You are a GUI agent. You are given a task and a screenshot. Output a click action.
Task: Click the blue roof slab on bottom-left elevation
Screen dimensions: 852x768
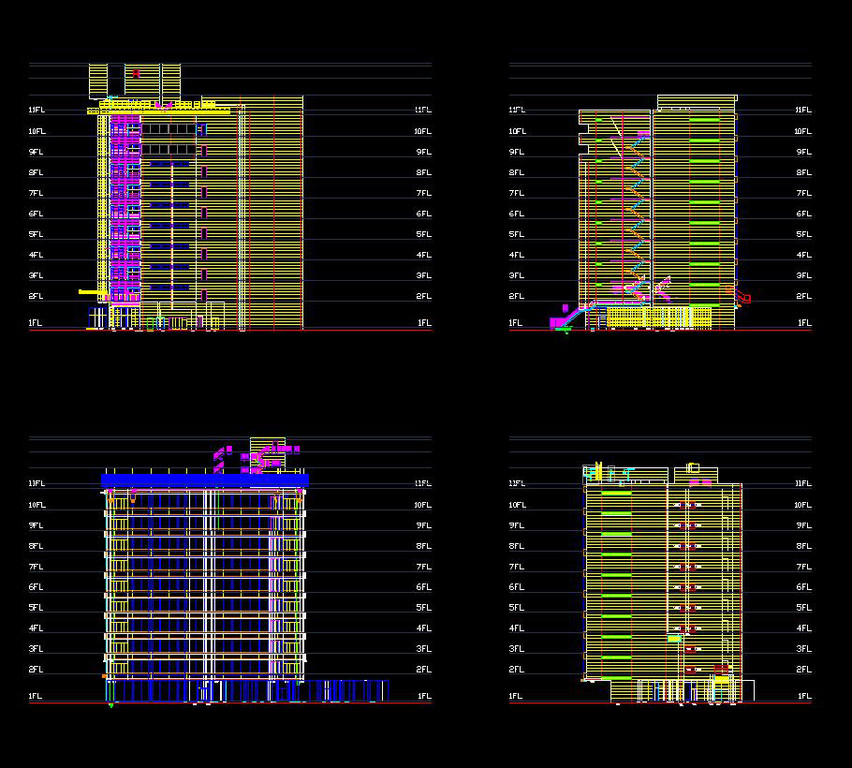click(205, 480)
